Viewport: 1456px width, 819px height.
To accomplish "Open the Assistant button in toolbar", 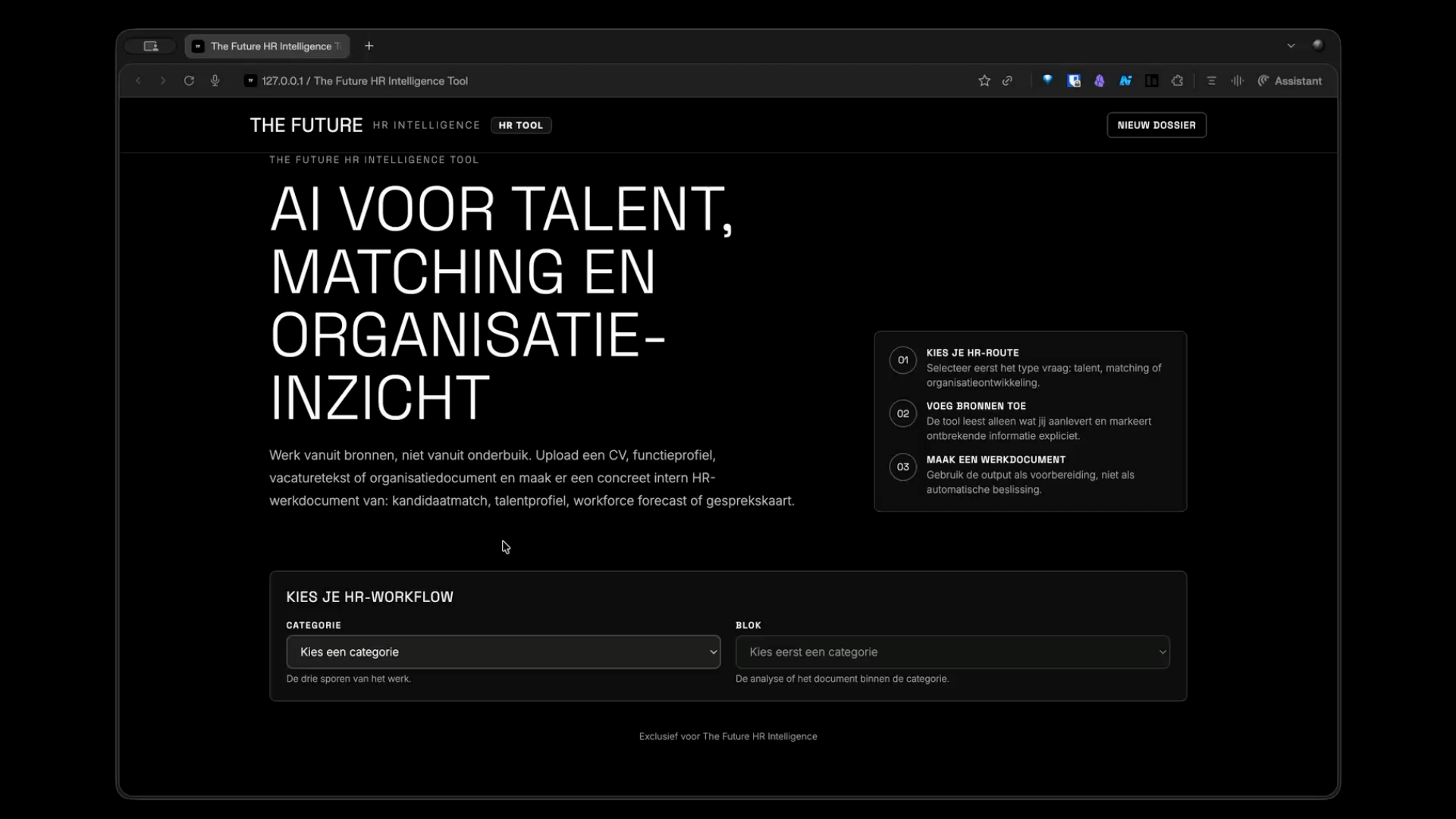I will [1289, 80].
